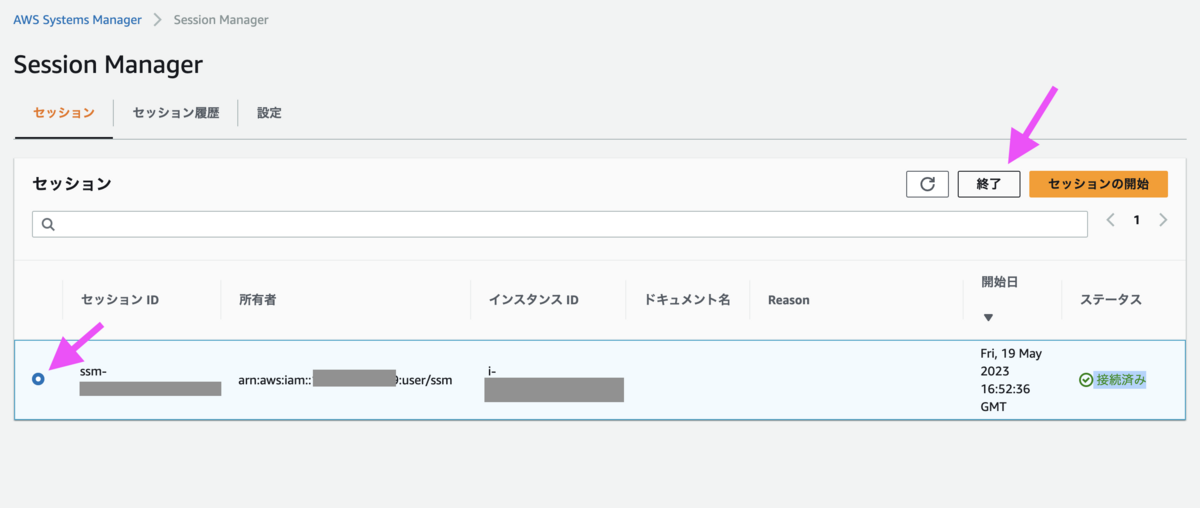Open AWS Systems Manager breadcrumb link
The image size is (1200, 508).
tap(77, 19)
